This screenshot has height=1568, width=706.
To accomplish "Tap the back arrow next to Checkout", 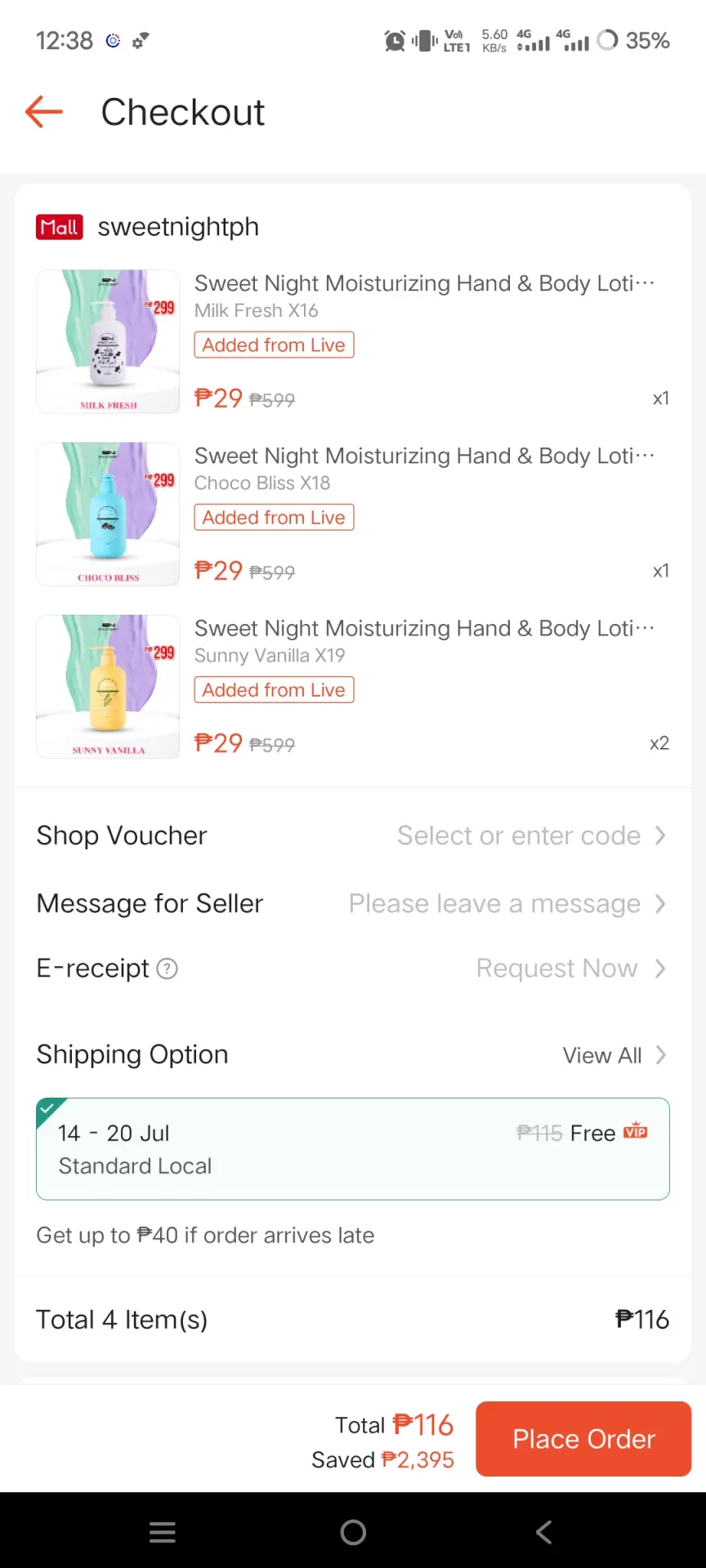I will click(44, 112).
